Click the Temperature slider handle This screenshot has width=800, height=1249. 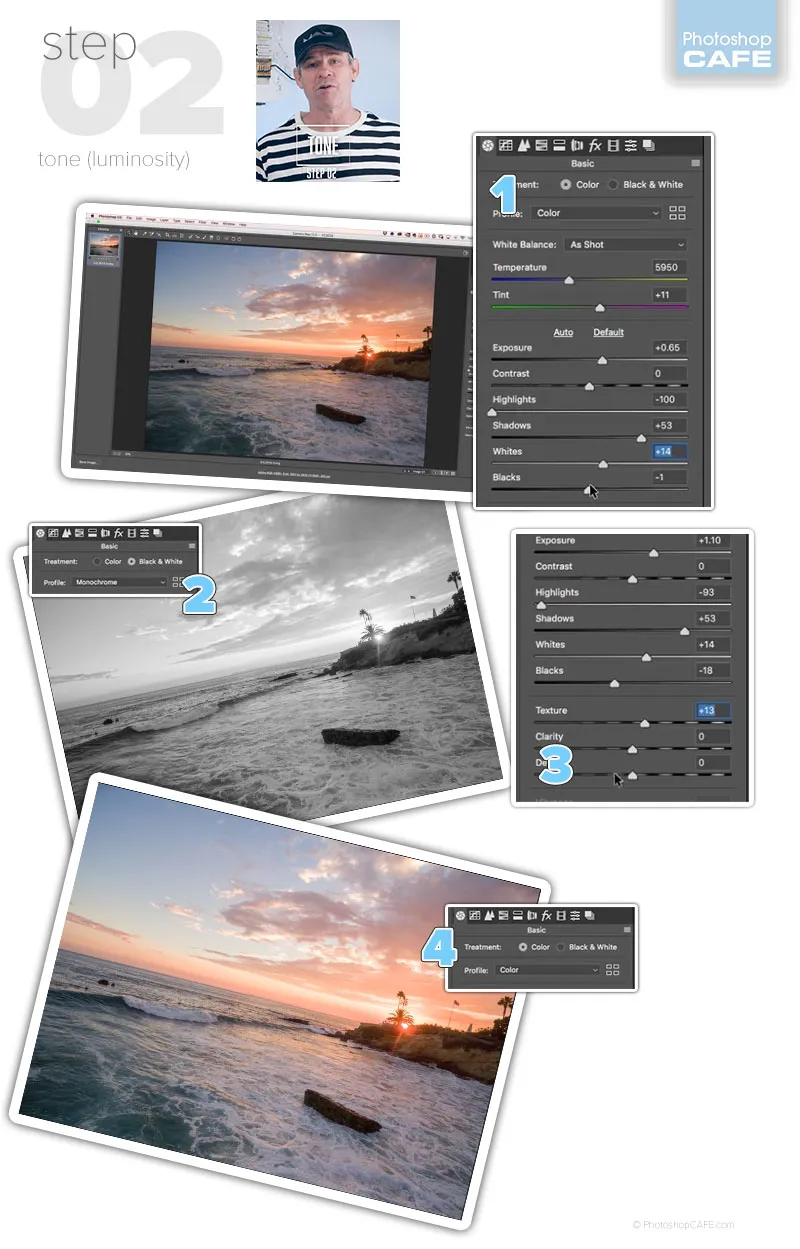click(x=569, y=281)
